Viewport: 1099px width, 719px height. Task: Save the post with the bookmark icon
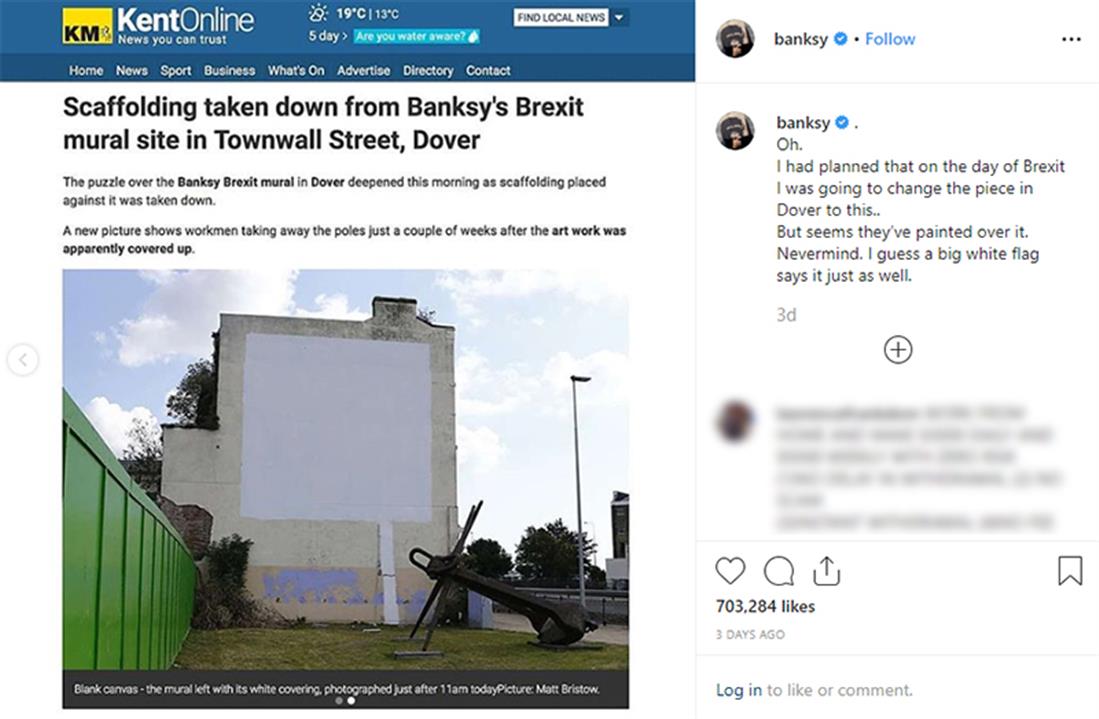pos(1070,570)
